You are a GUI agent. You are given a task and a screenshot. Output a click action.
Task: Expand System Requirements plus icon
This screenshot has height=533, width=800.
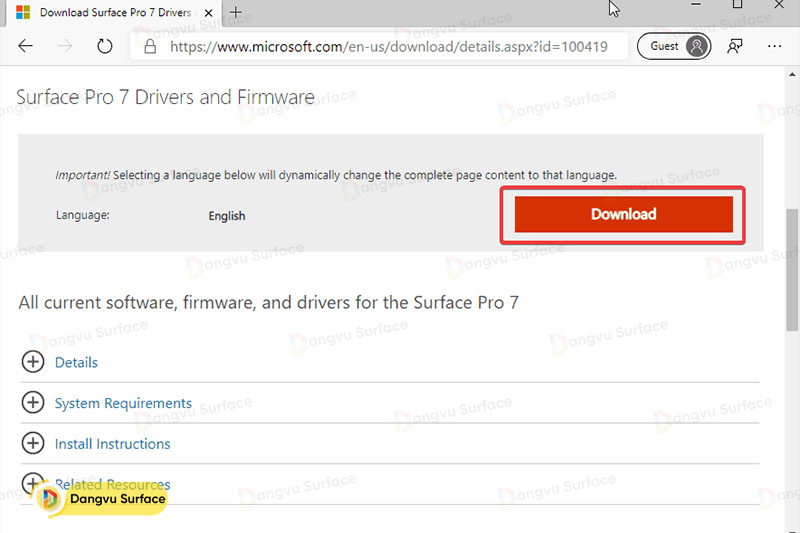[x=33, y=403]
